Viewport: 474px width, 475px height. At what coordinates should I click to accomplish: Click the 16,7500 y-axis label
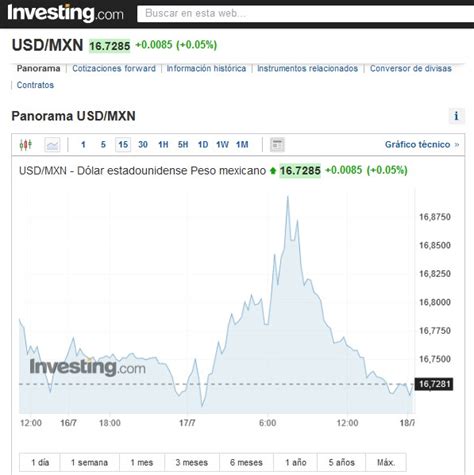(435, 359)
